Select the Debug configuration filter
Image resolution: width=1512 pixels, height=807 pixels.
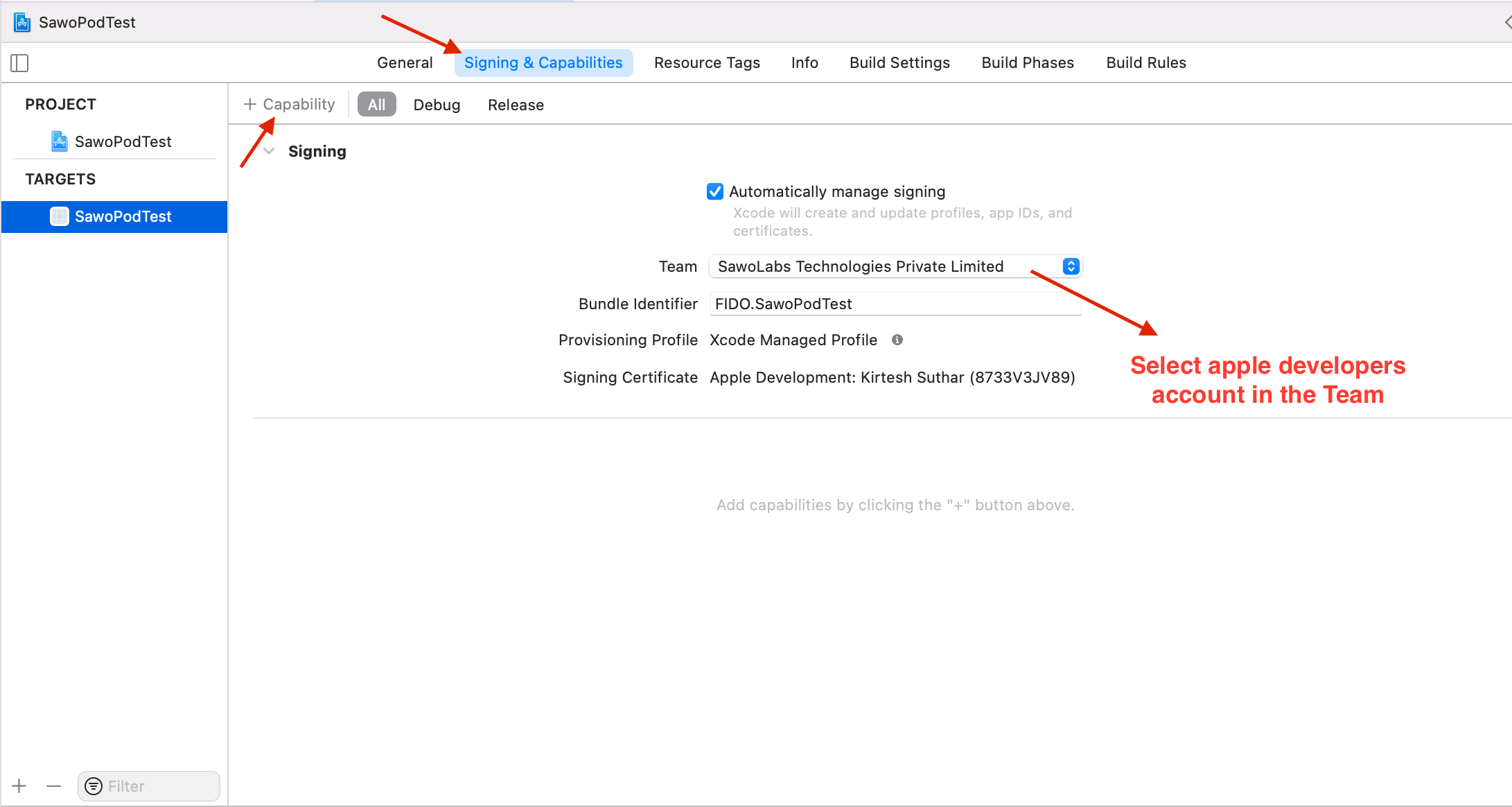tap(437, 105)
